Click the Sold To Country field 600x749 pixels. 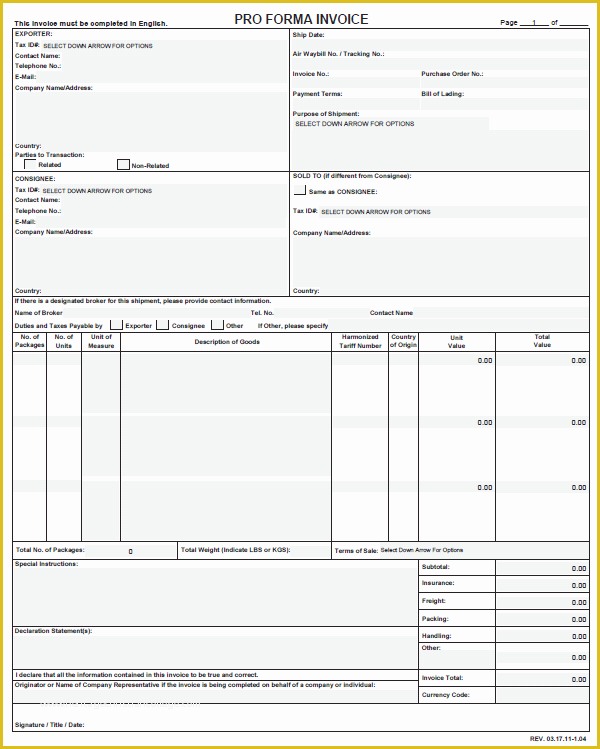[x=454, y=290]
